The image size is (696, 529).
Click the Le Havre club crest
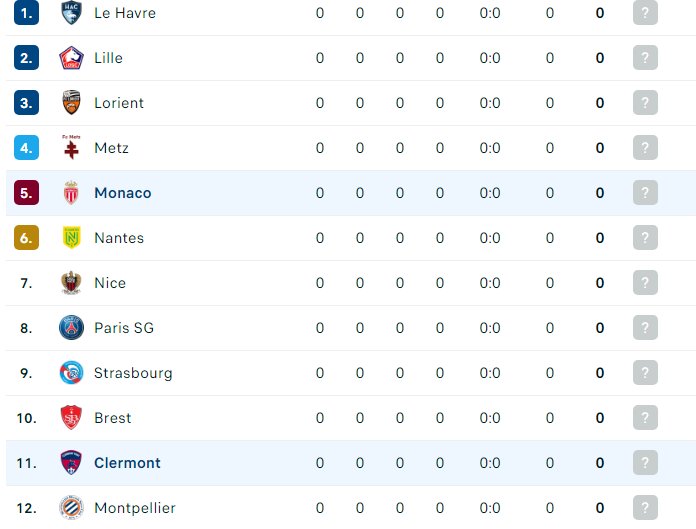(x=71, y=12)
